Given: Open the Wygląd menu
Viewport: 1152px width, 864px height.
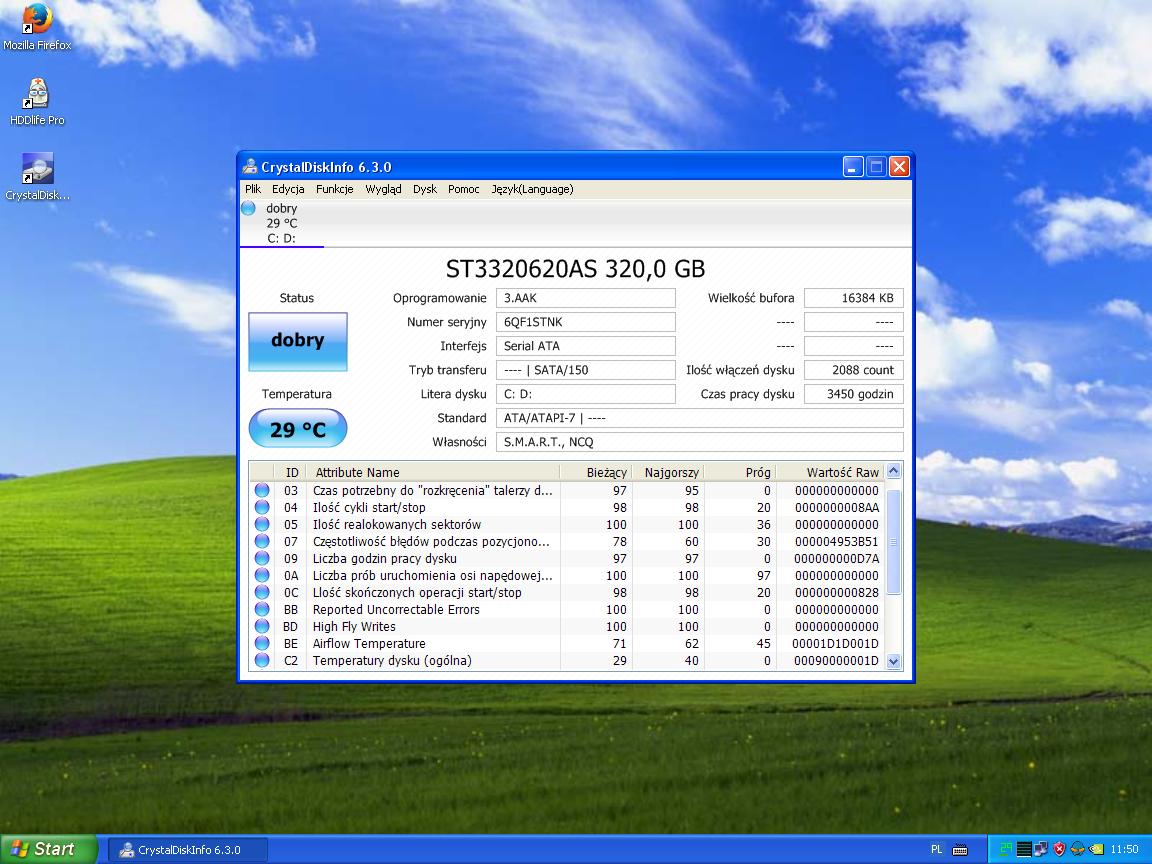Looking at the screenshot, I should coord(384,189).
